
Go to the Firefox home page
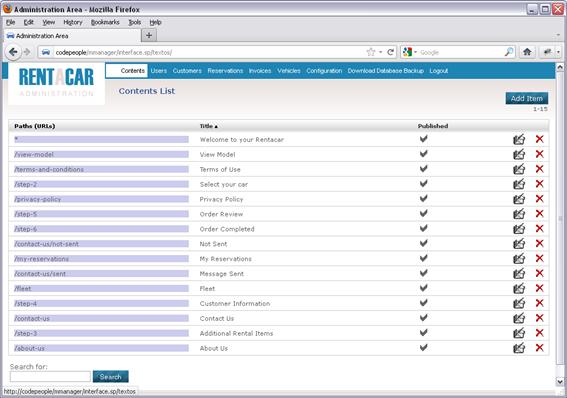tap(527, 52)
